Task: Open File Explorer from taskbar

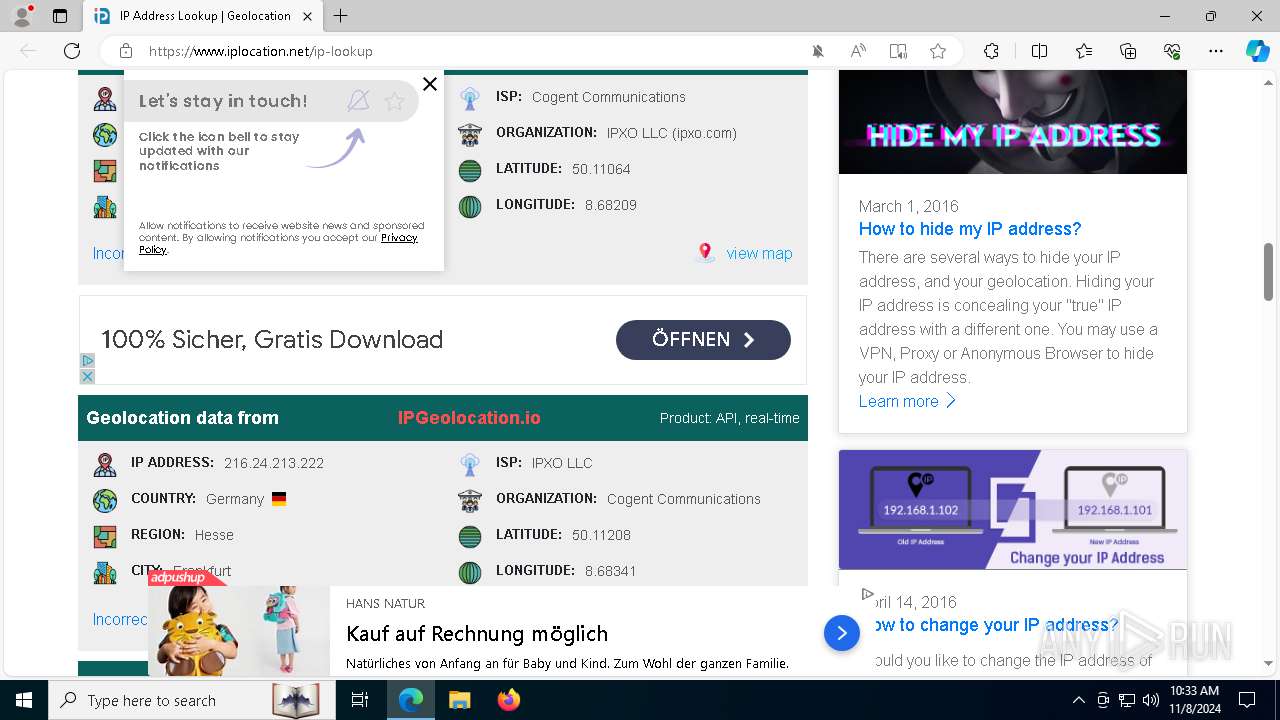Action: pyautogui.click(x=459, y=700)
